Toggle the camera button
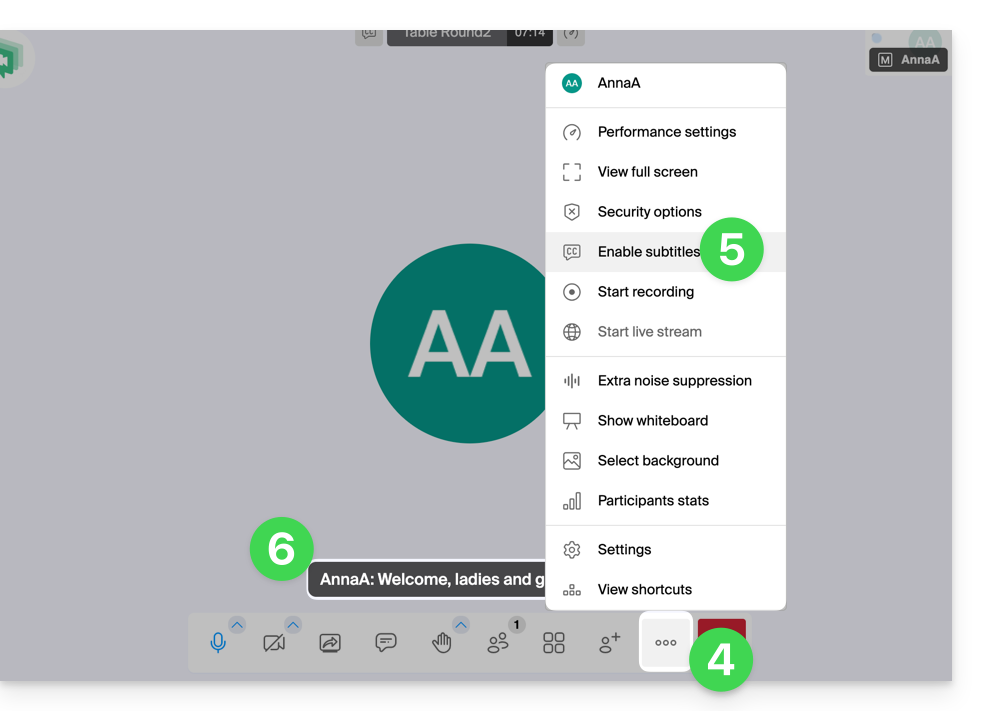The height and width of the screenshot is (711, 982). [x=273, y=643]
